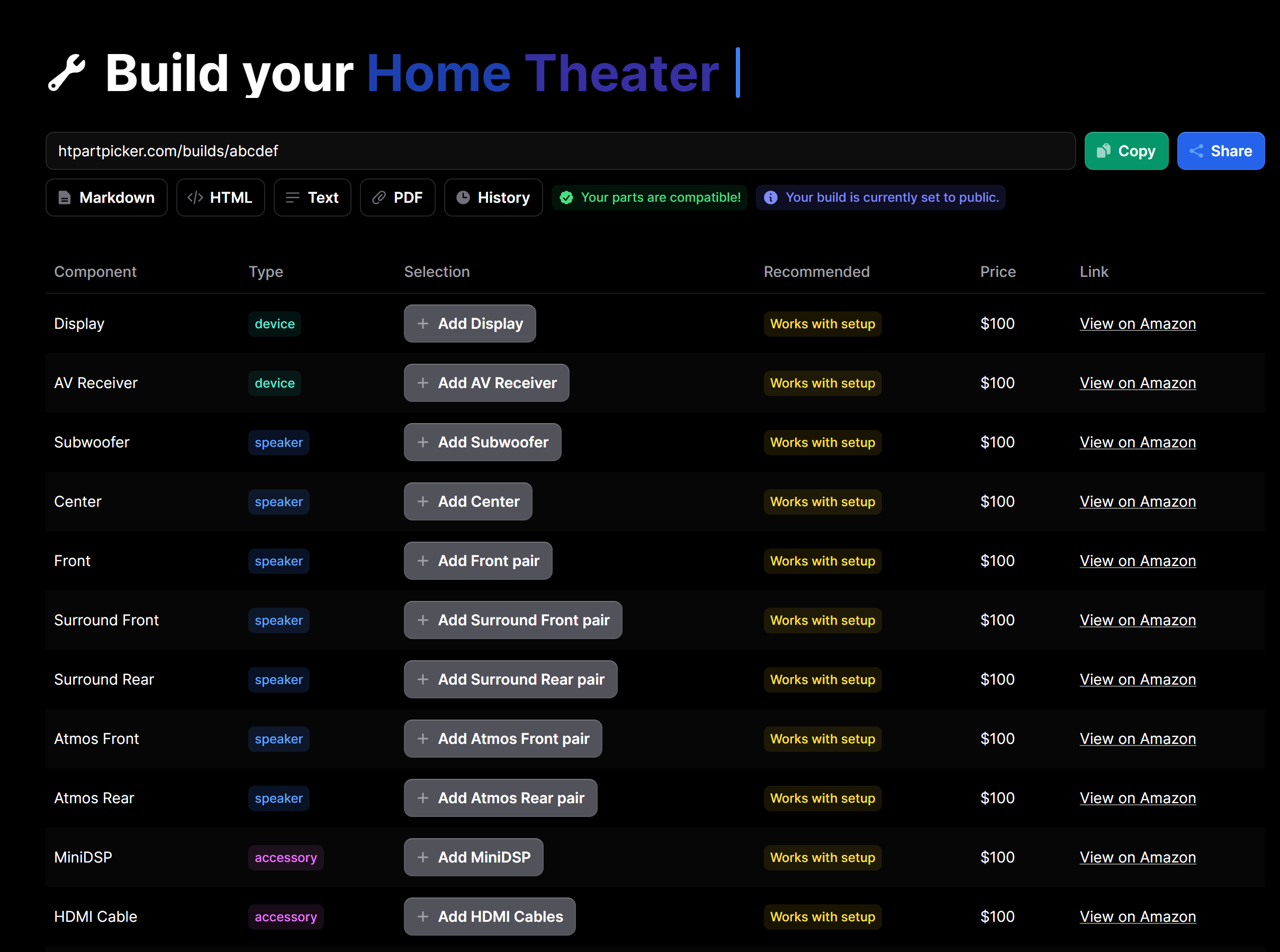Viewport: 1280px width, 952px height.
Task: Click the plus icon in Add HDMI Cables
Action: click(x=423, y=918)
